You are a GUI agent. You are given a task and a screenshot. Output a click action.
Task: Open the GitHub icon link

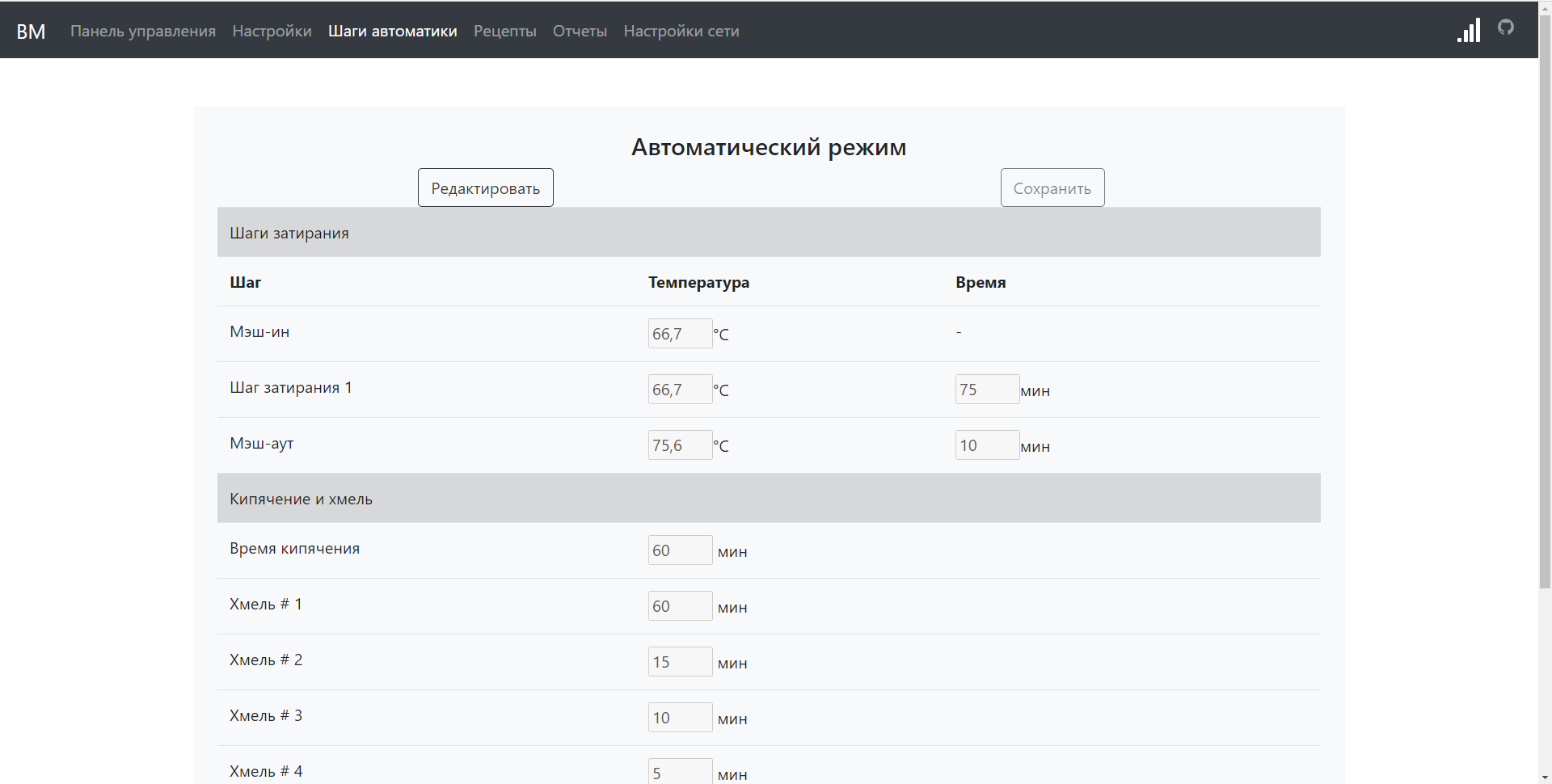point(1505,27)
